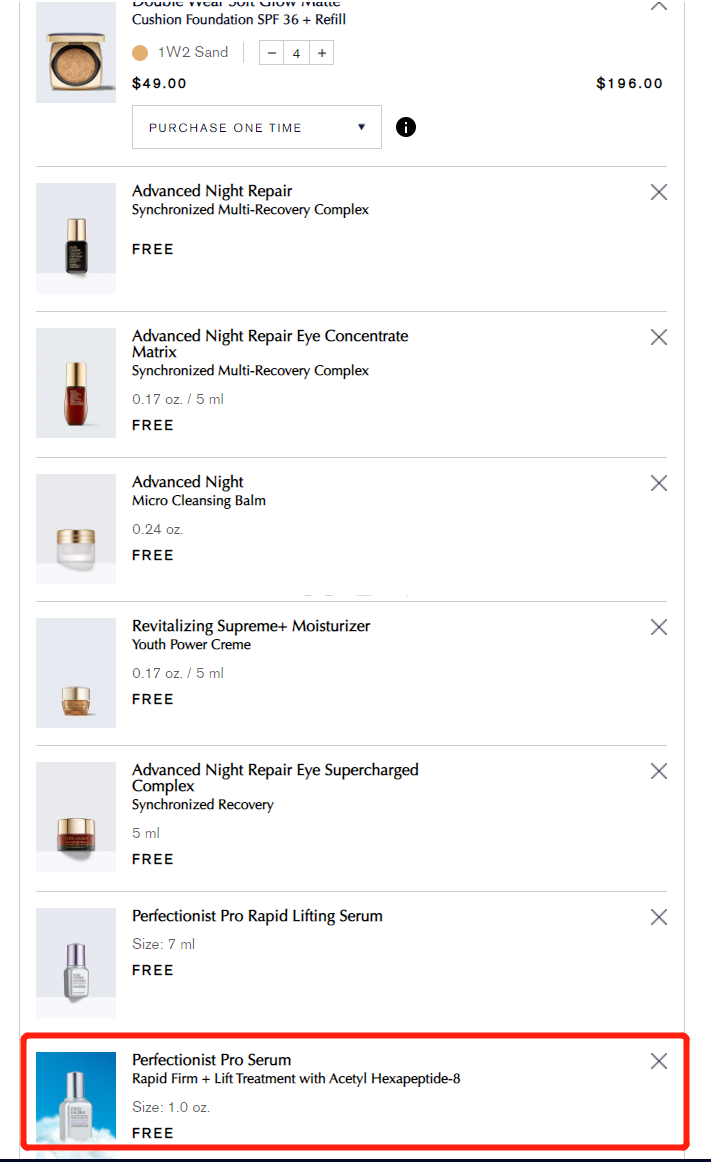Viewport: 711px width, 1162px height.
Task: Remove Perfectionist Pro Rapid Lifting Serum
Action: (x=658, y=917)
